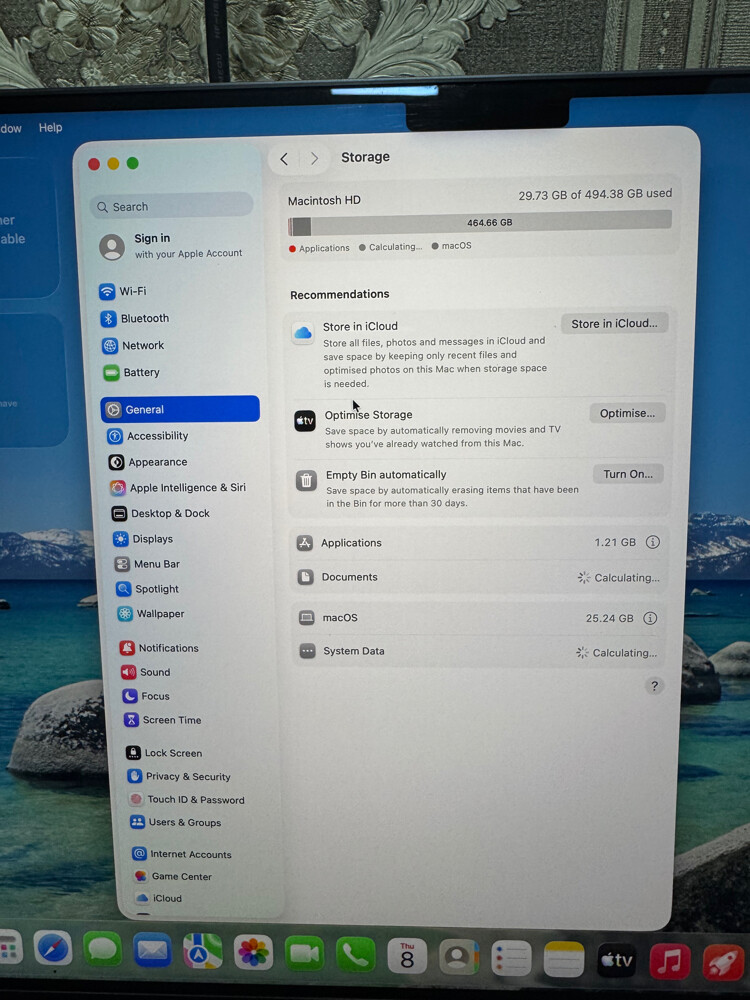The image size is (750, 1000).
Task: Open FaceTime from the Dock
Action: point(304,955)
